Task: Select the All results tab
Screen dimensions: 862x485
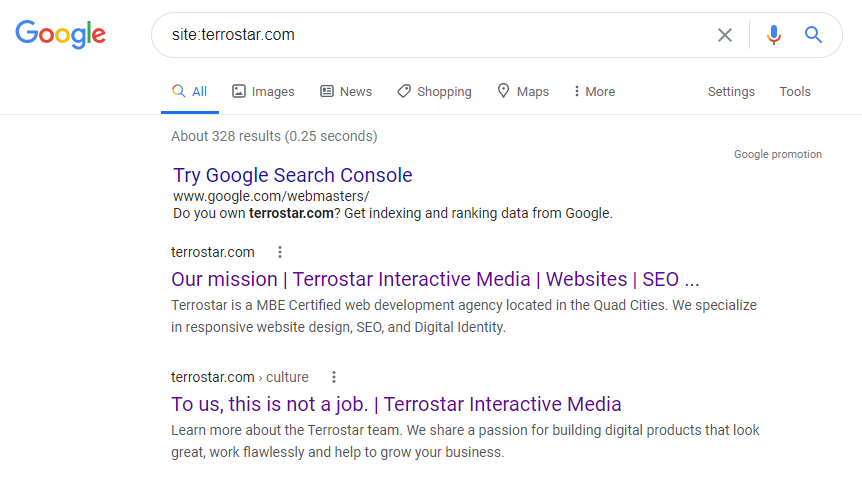Action: [x=190, y=91]
